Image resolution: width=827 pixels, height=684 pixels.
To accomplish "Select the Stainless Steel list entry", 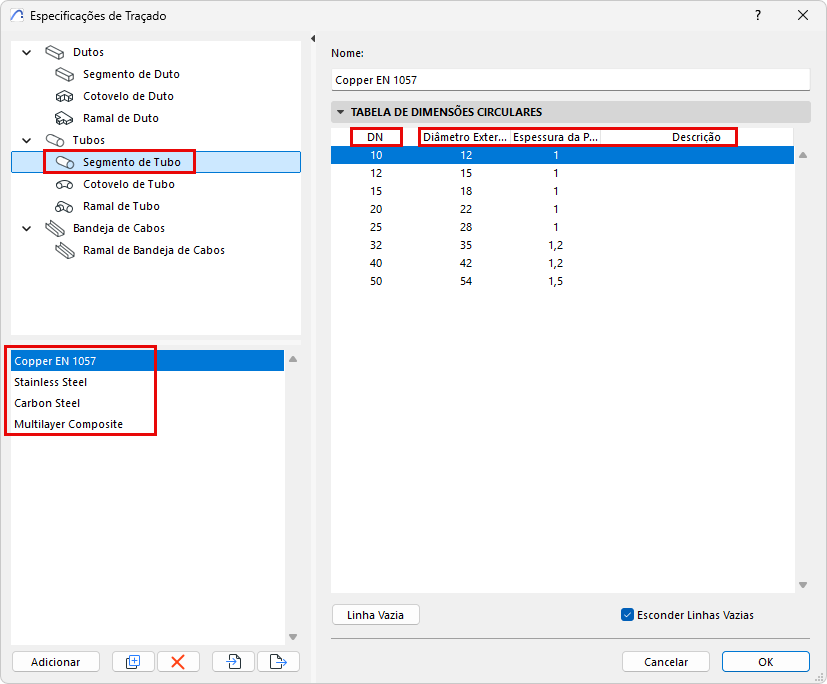I will pos(147,382).
